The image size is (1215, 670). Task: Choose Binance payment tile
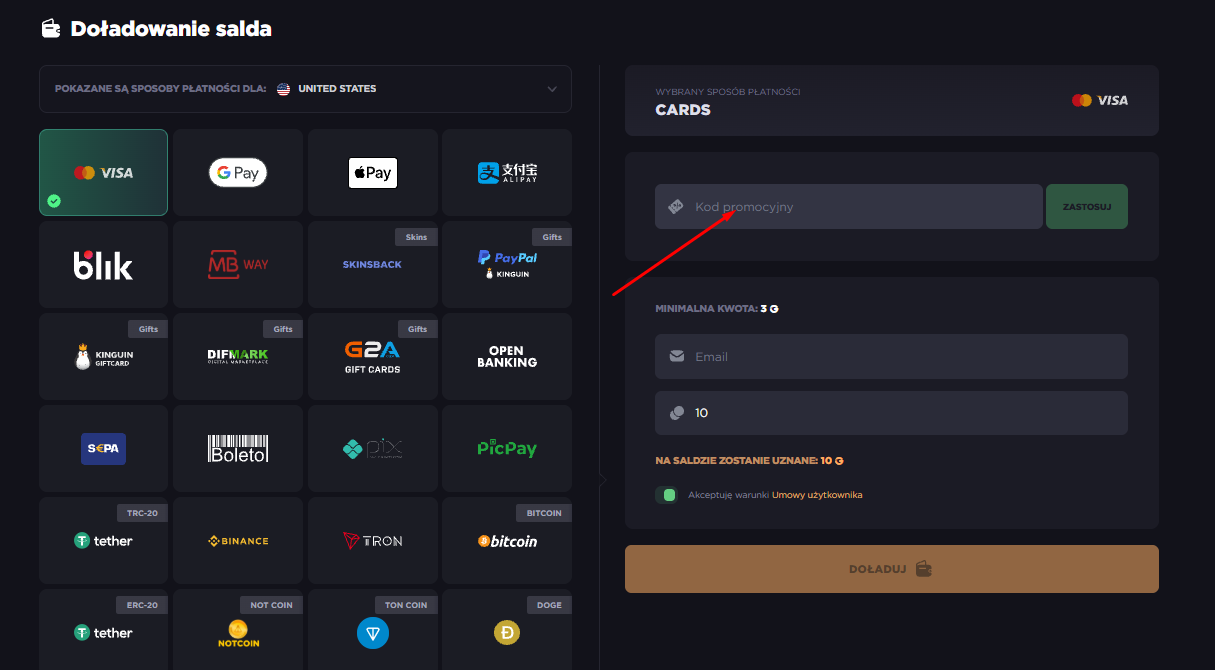tap(238, 540)
